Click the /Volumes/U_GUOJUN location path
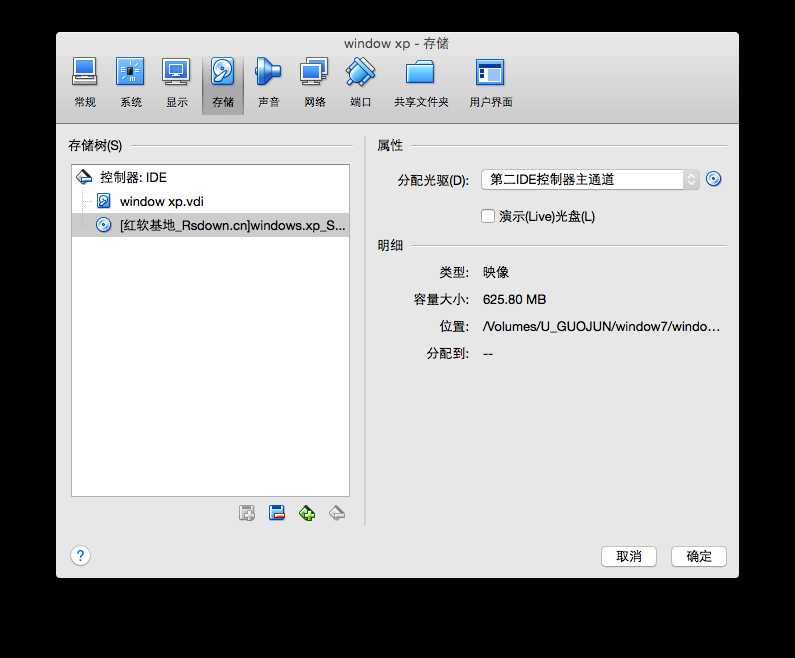 pyautogui.click(x=601, y=326)
